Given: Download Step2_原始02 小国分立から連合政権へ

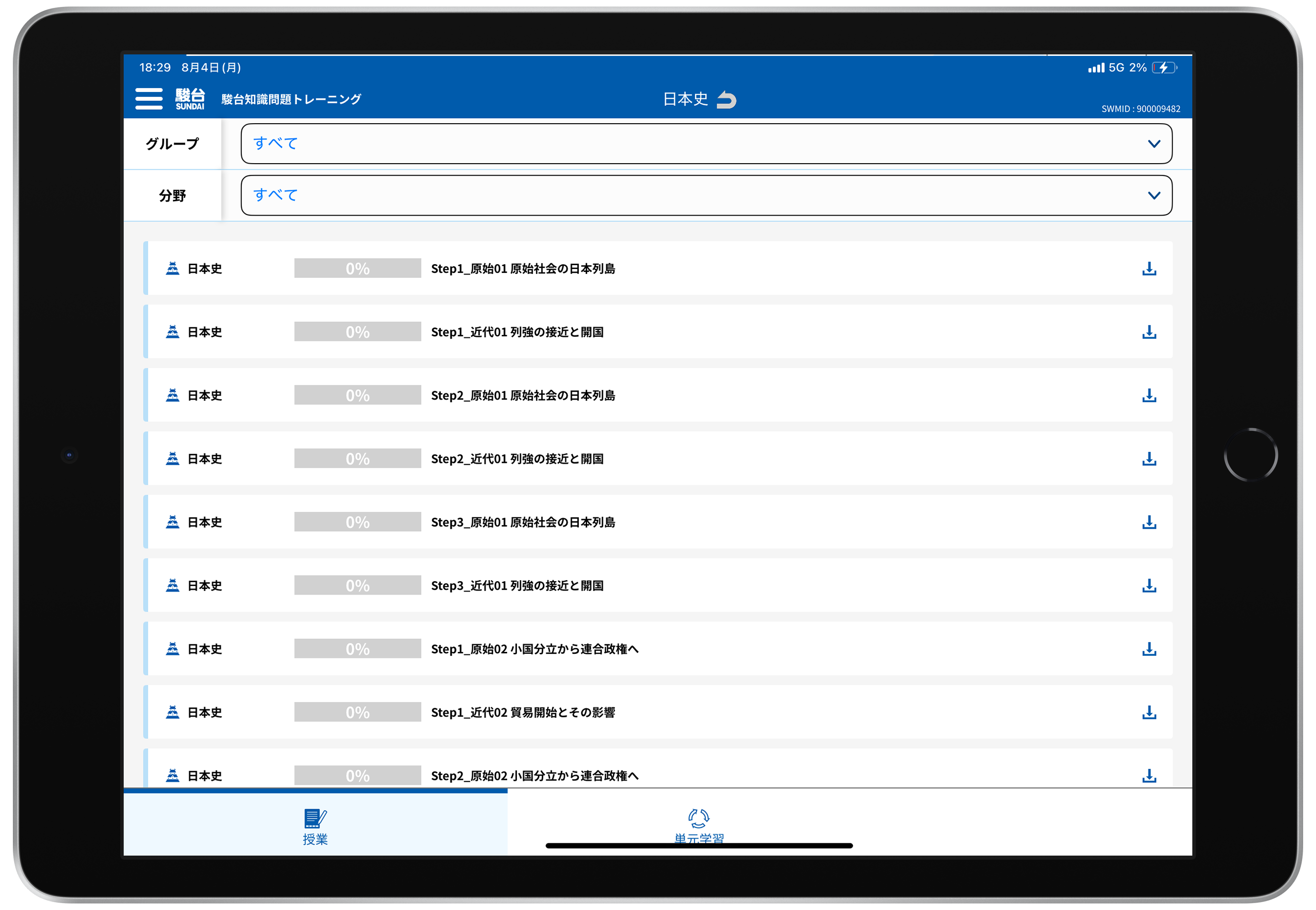Looking at the screenshot, I should [1149, 775].
